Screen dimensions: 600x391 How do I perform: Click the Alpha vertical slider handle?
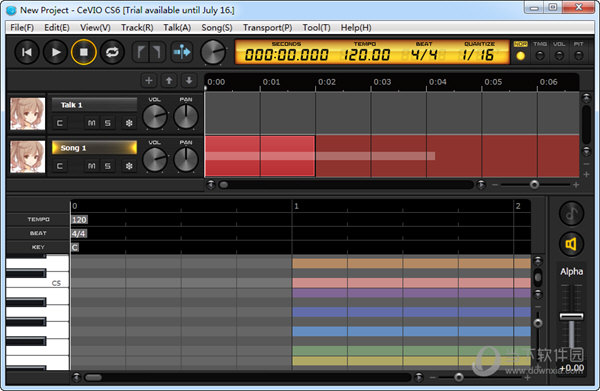click(571, 316)
